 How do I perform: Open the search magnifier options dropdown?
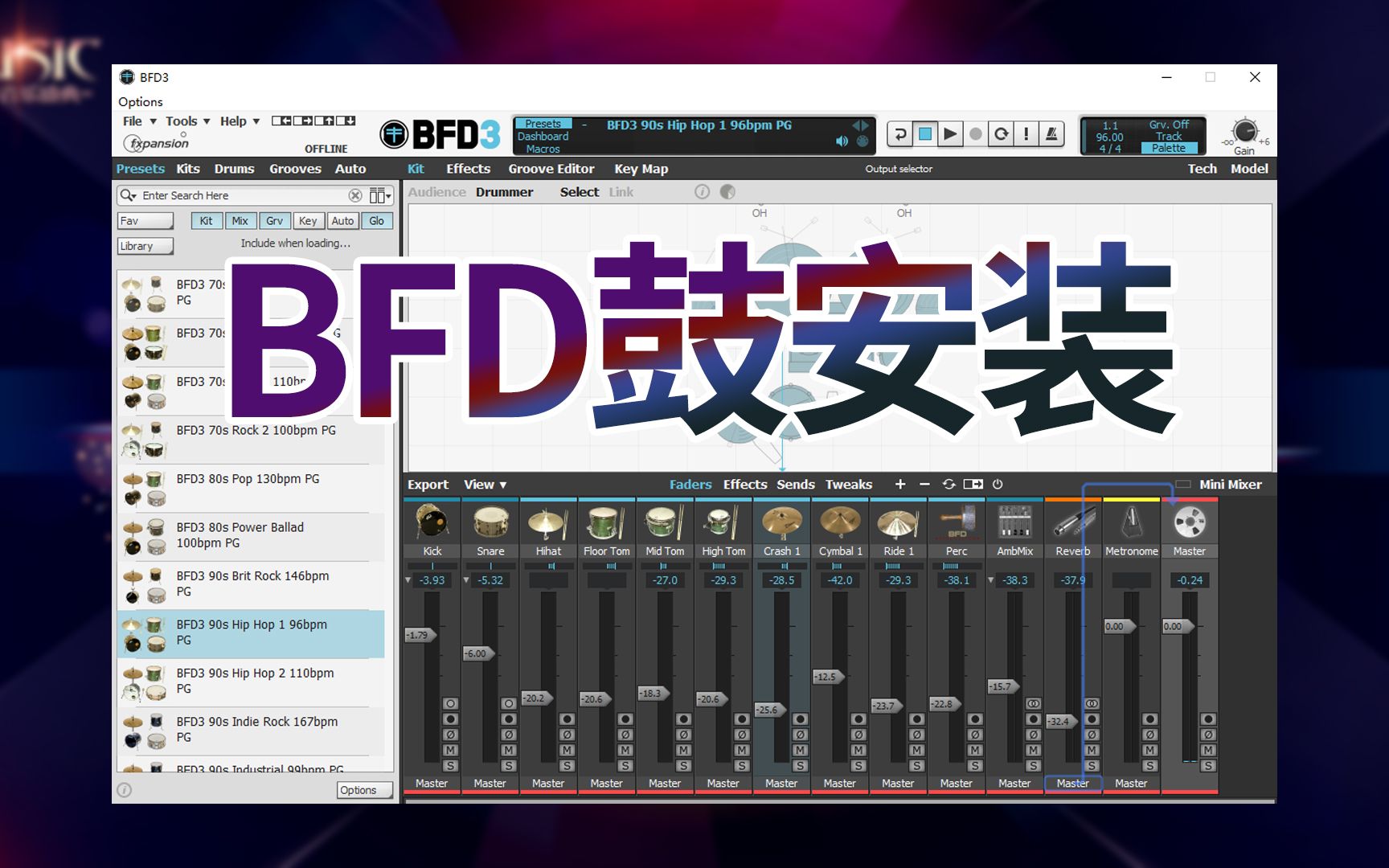(x=128, y=195)
